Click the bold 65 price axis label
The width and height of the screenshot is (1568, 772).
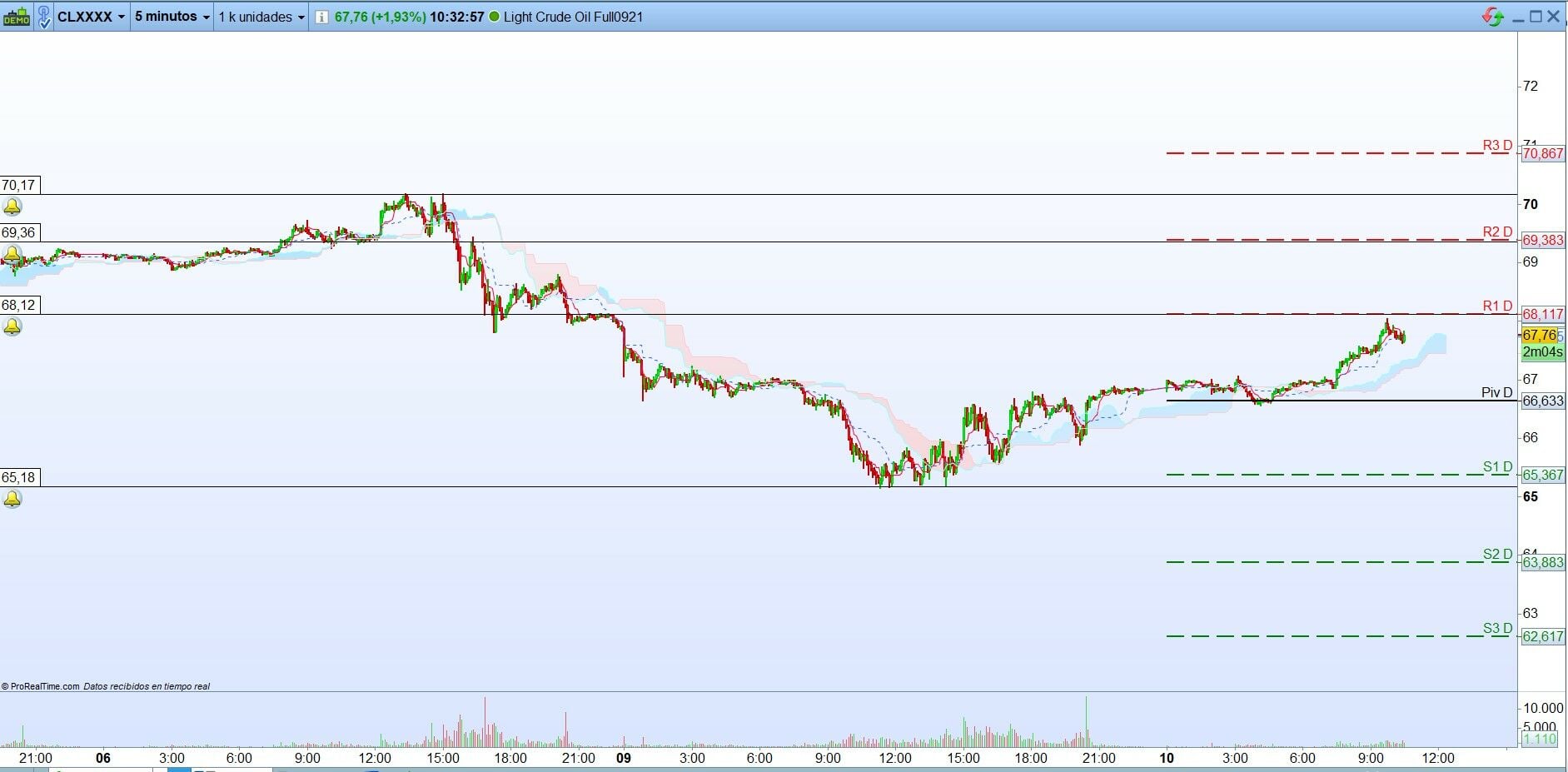[1531, 496]
